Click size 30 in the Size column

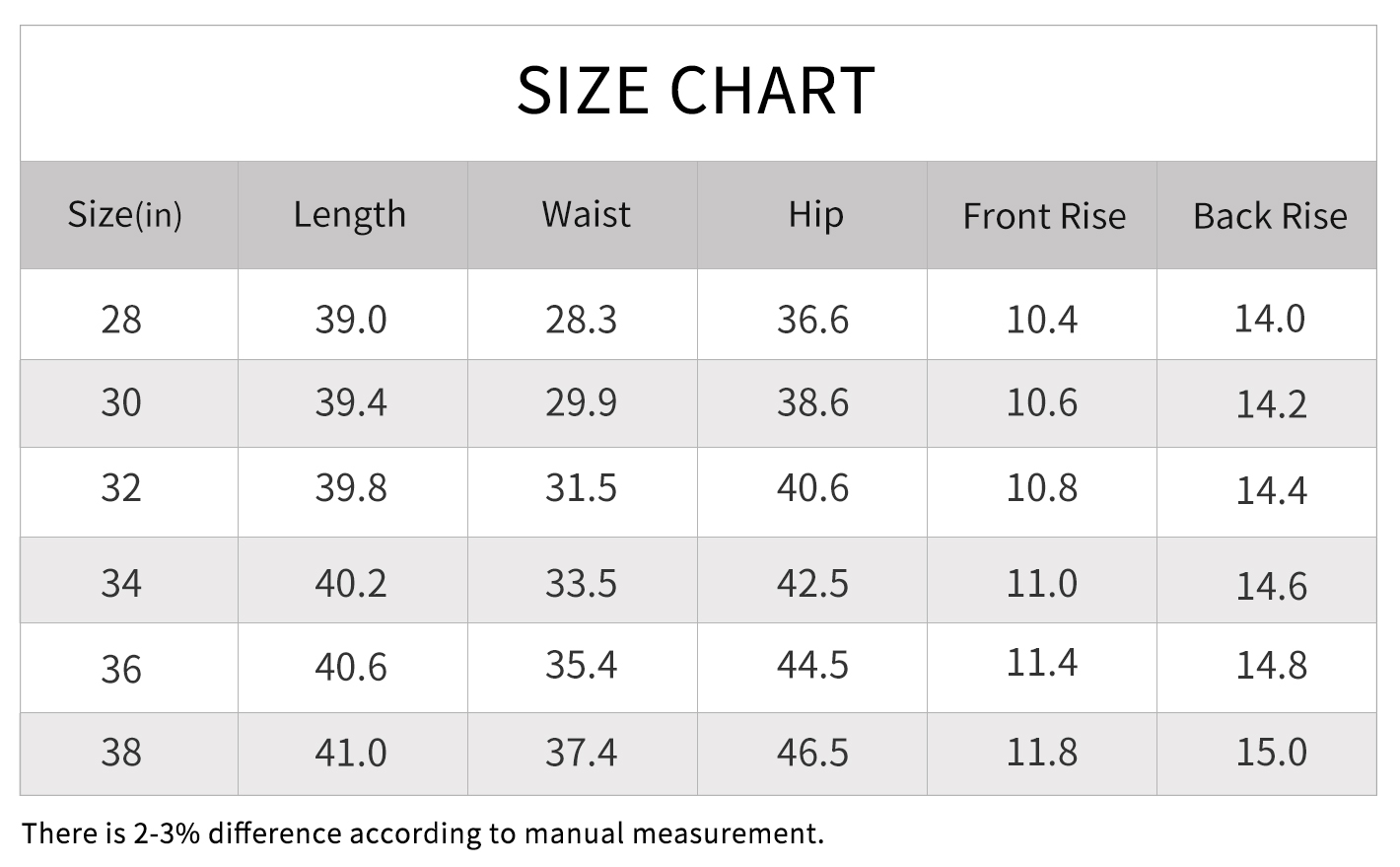click(x=121, y=402)
